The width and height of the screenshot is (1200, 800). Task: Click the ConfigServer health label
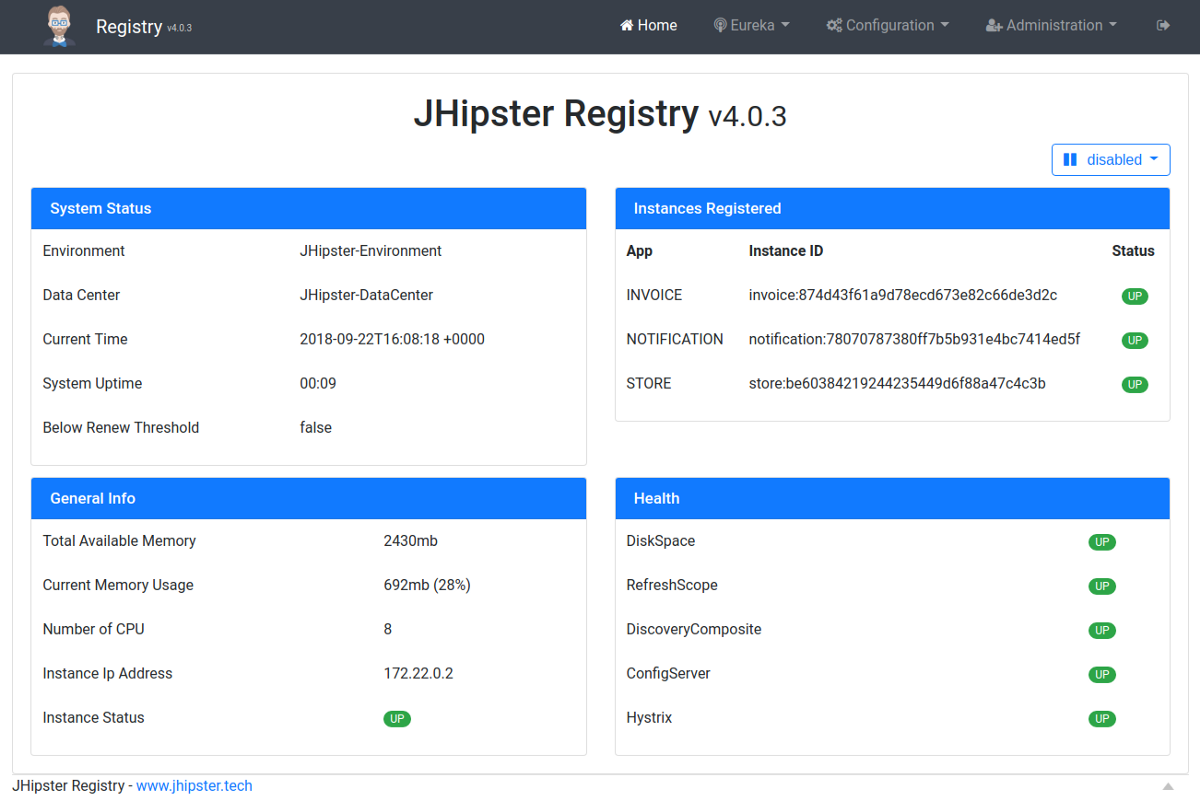click(669, 673)
